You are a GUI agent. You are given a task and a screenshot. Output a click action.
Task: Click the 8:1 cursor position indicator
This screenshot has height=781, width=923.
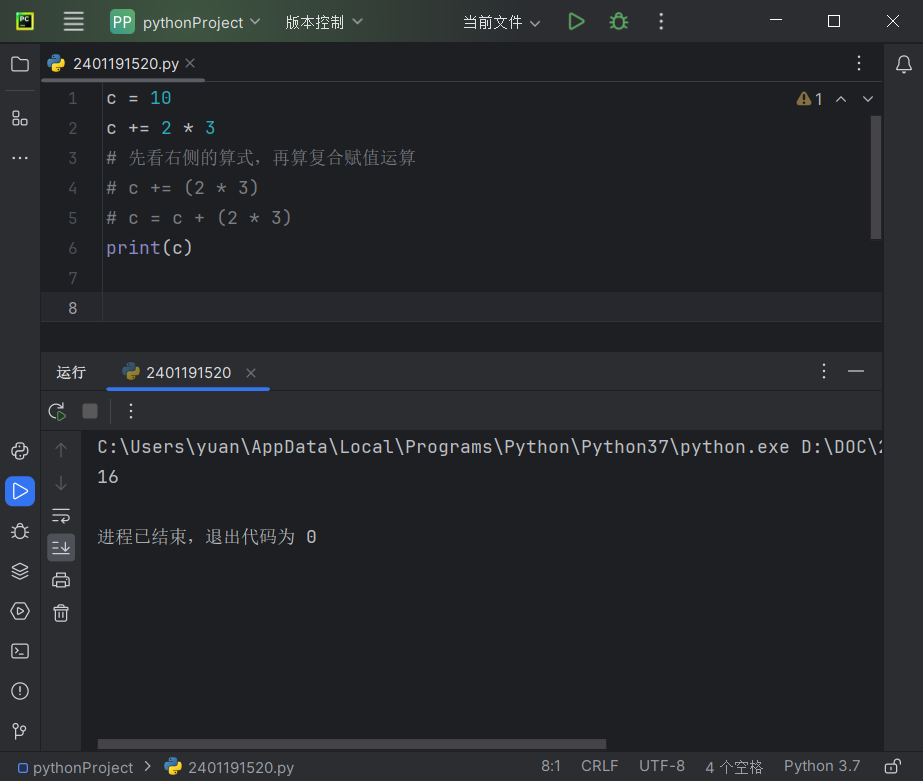[551, 766]
